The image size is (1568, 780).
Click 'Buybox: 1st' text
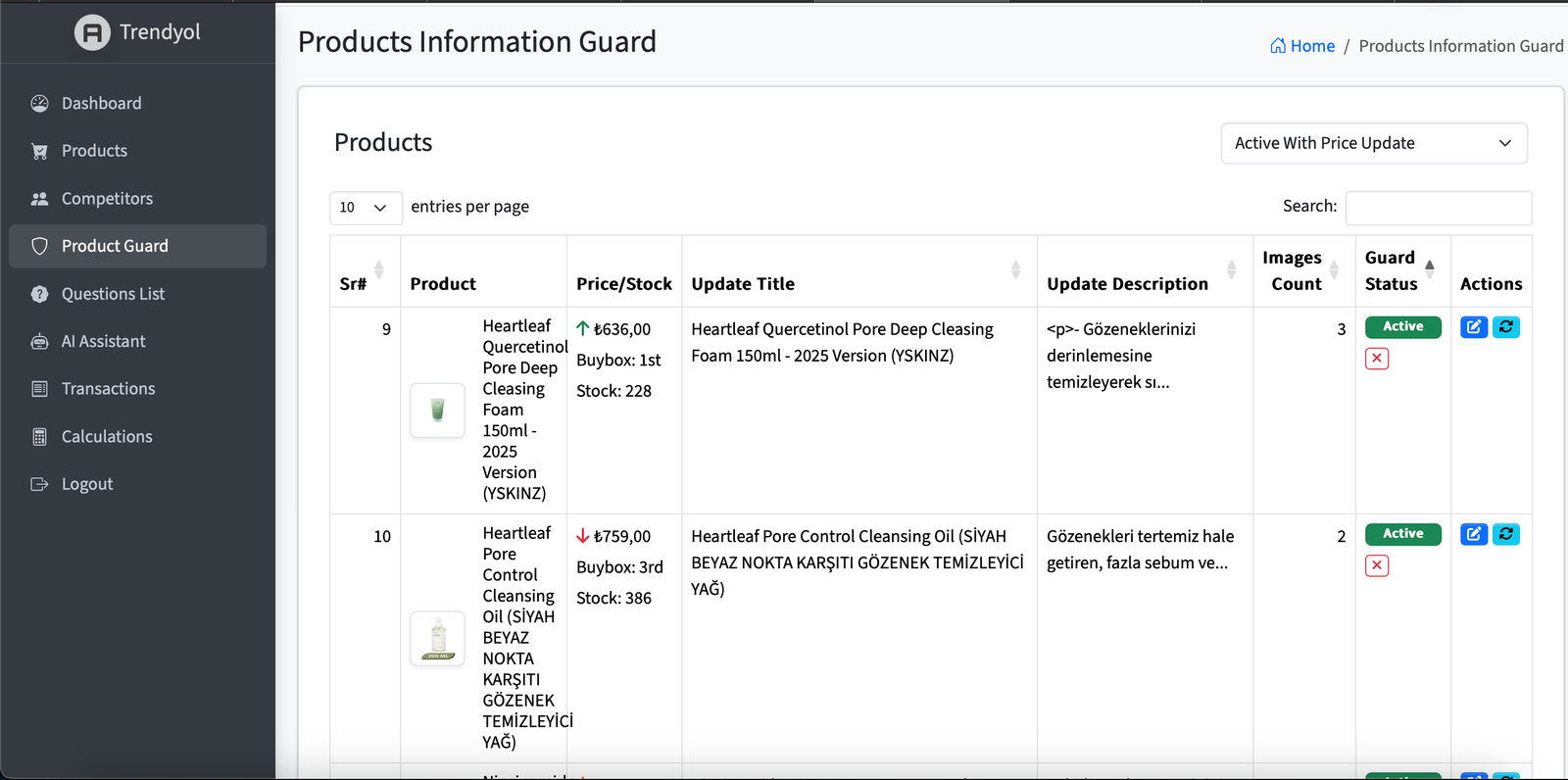618,361
